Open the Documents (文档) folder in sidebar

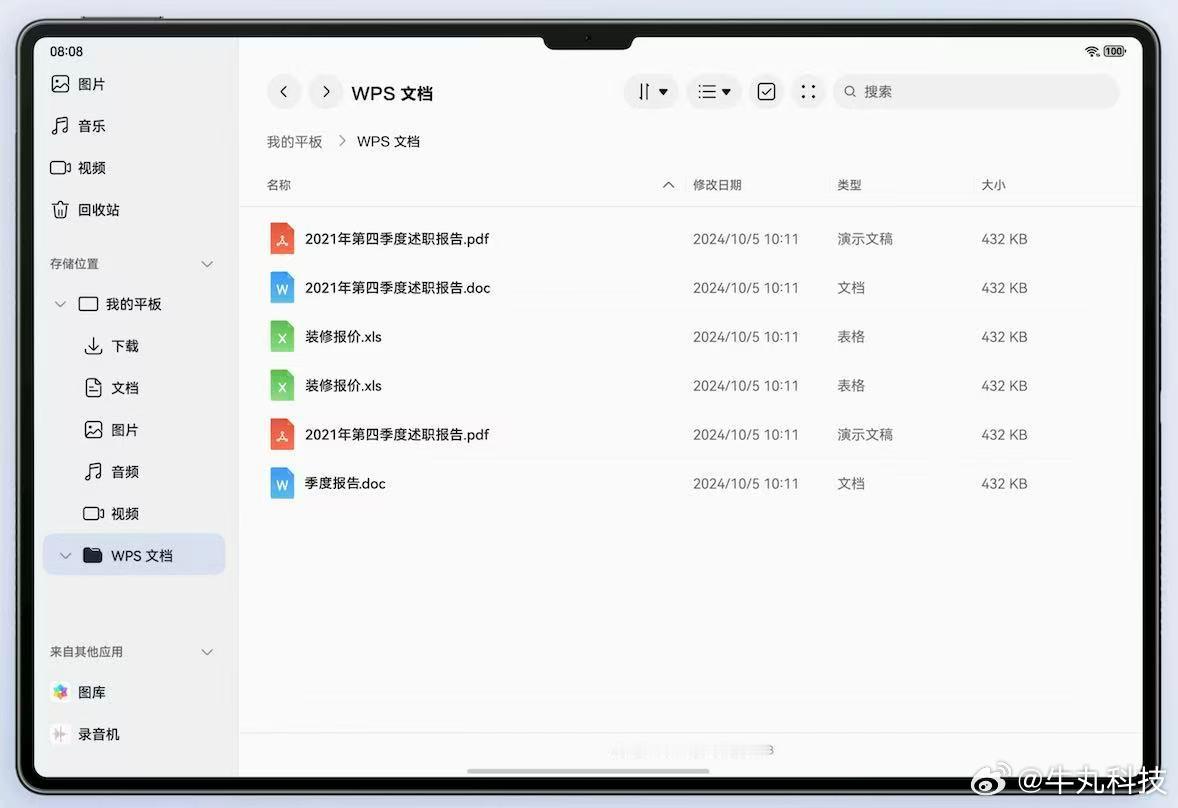111,388
